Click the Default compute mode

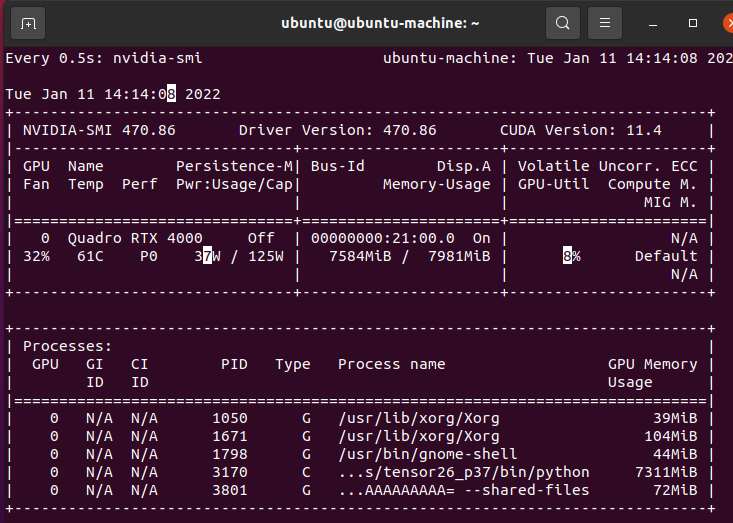666,257
